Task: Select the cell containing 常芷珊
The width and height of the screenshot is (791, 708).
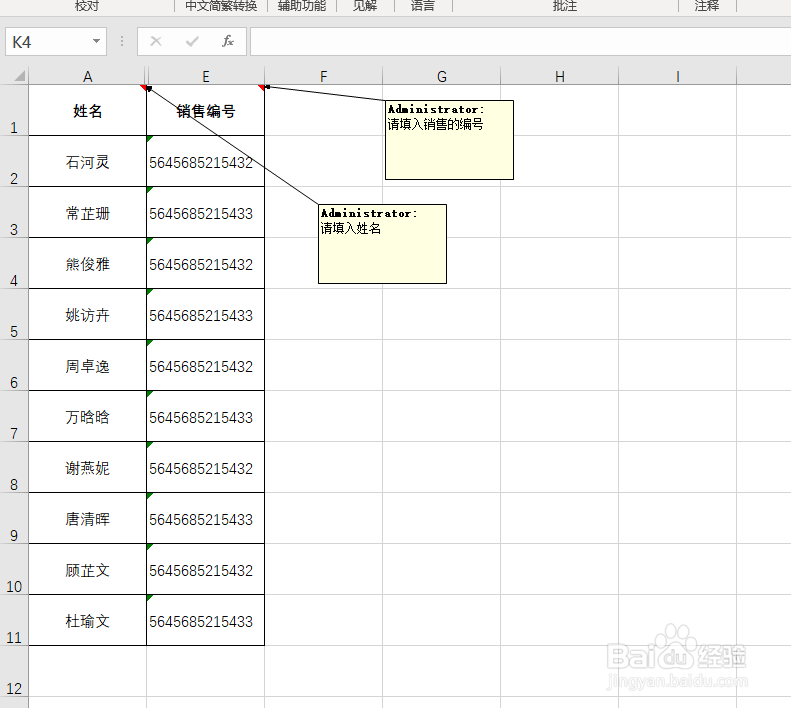Action: pyautogui.click(x=87, y=212)
